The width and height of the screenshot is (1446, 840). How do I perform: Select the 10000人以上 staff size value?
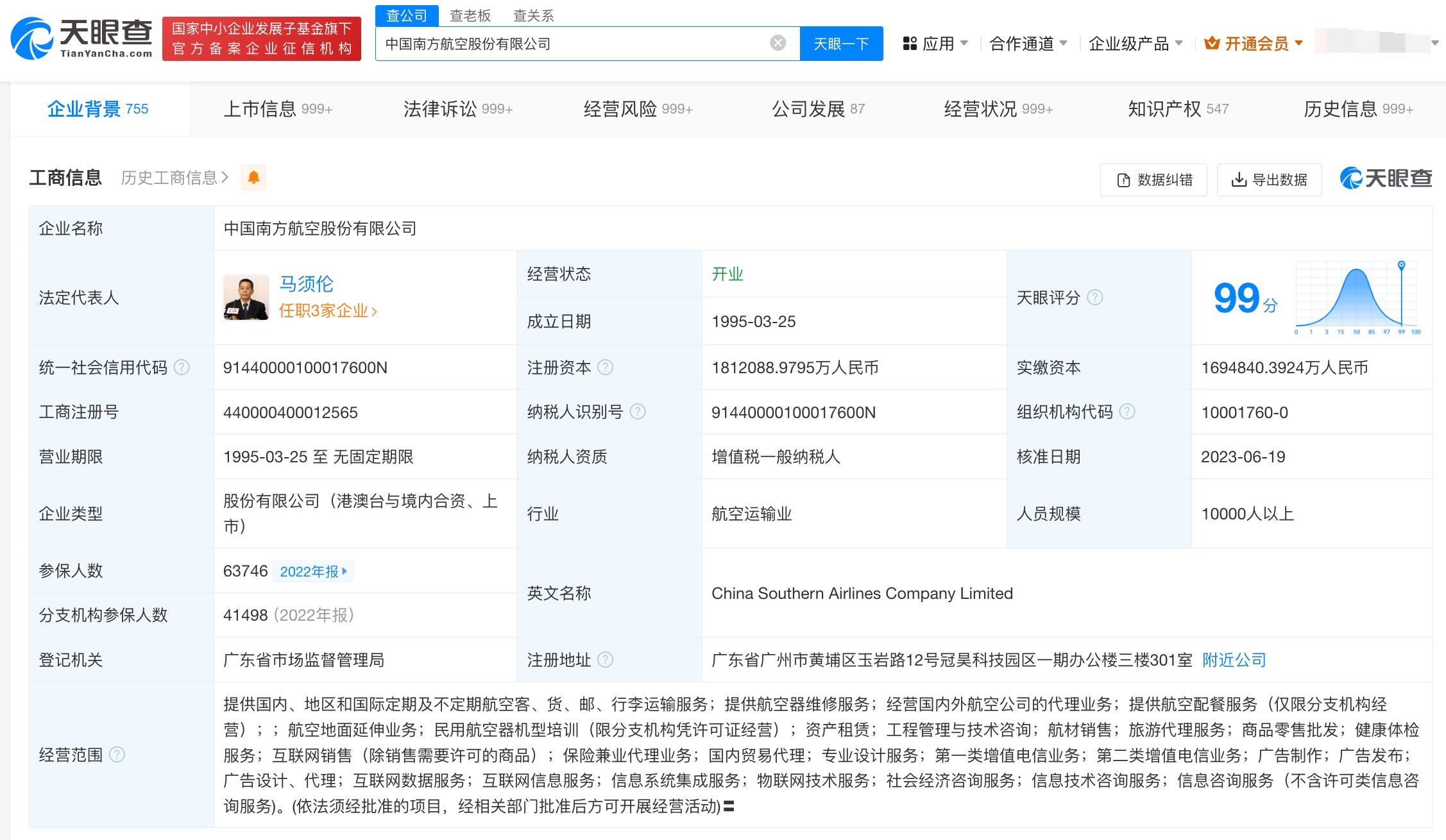point(1247,514)
